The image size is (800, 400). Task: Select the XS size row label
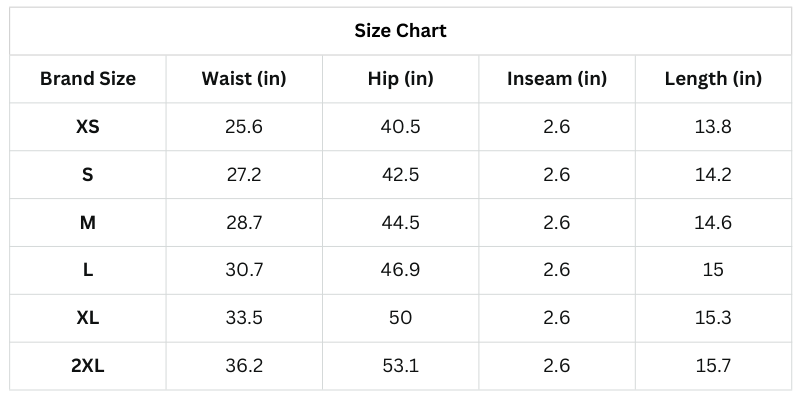point(88,127)
